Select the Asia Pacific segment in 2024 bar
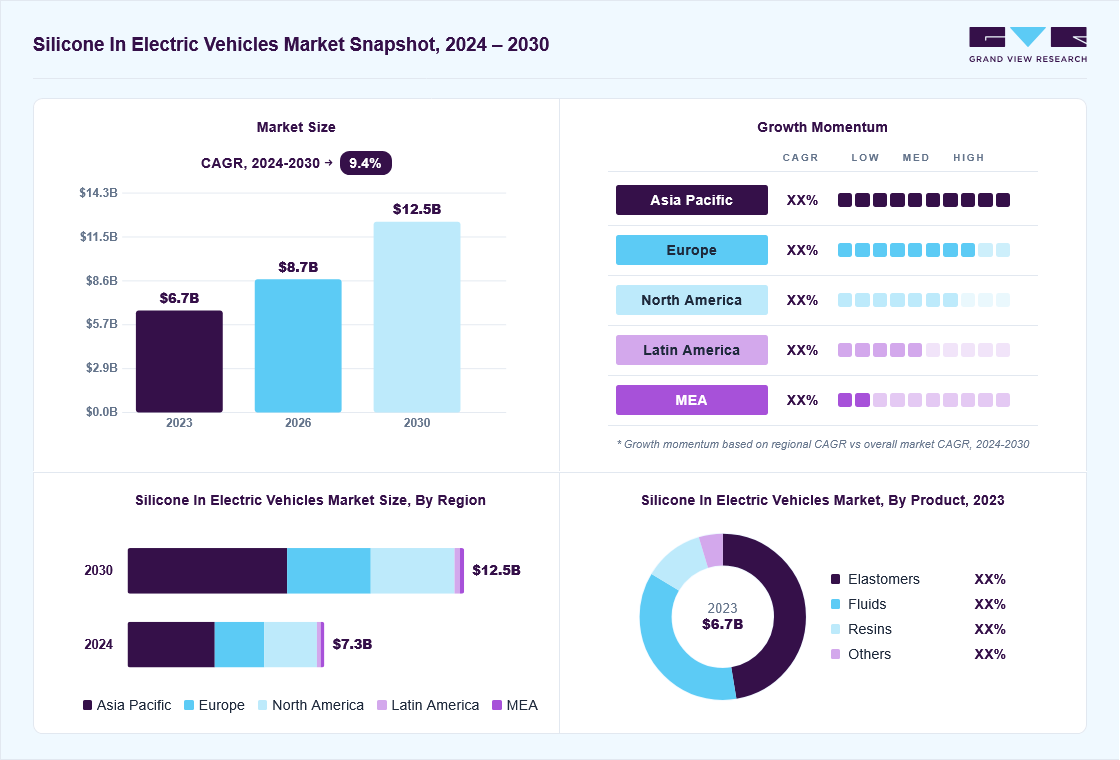The image size is (1120, 760). [x=171, y=644]
